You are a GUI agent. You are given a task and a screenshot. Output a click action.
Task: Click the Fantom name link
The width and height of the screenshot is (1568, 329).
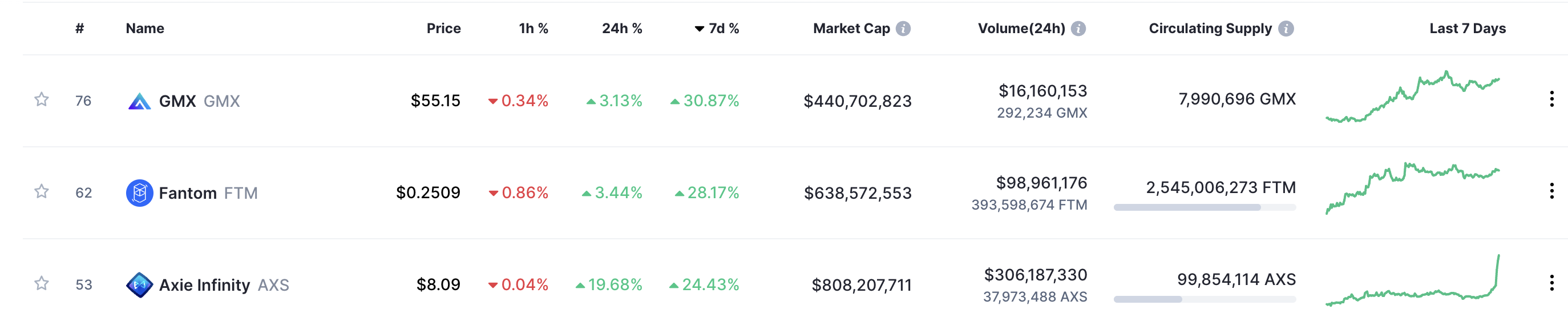click(x=188, y=193)
